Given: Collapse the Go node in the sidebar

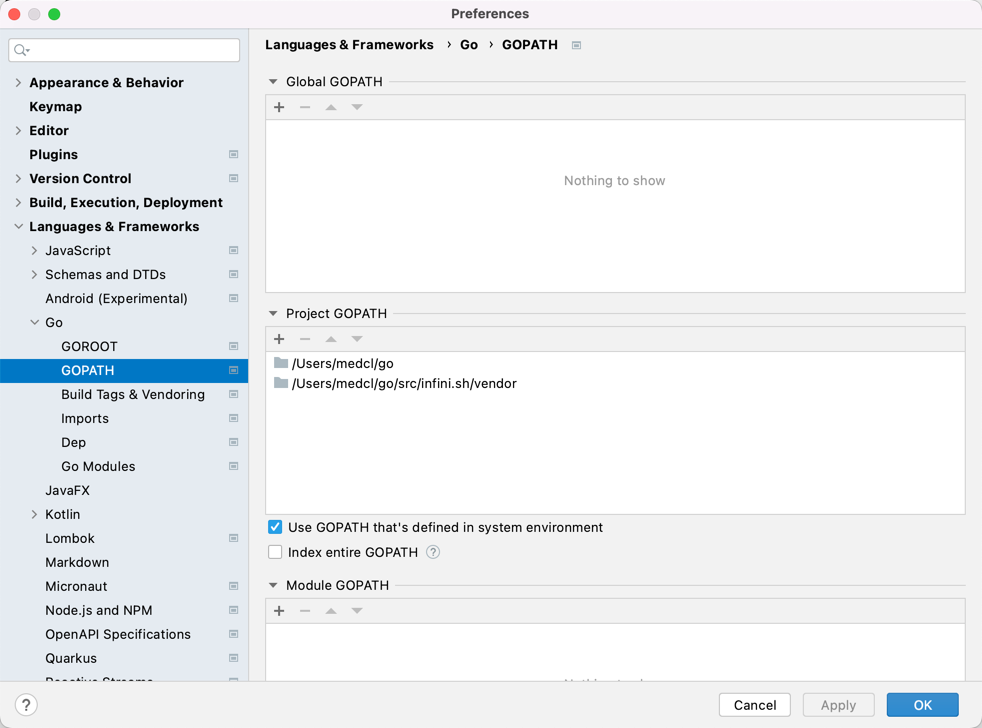Looking at the screenshot, I should [x=33, y=322].
